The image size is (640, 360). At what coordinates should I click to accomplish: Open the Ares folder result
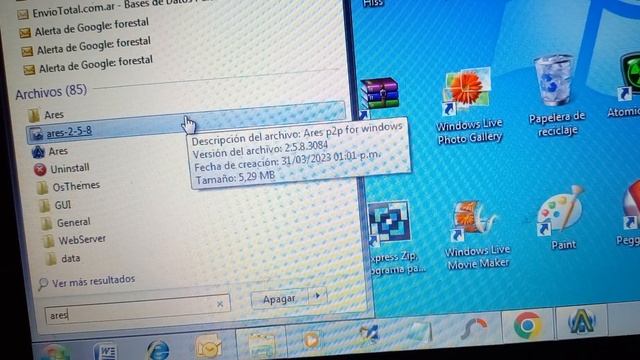point(46,115)
